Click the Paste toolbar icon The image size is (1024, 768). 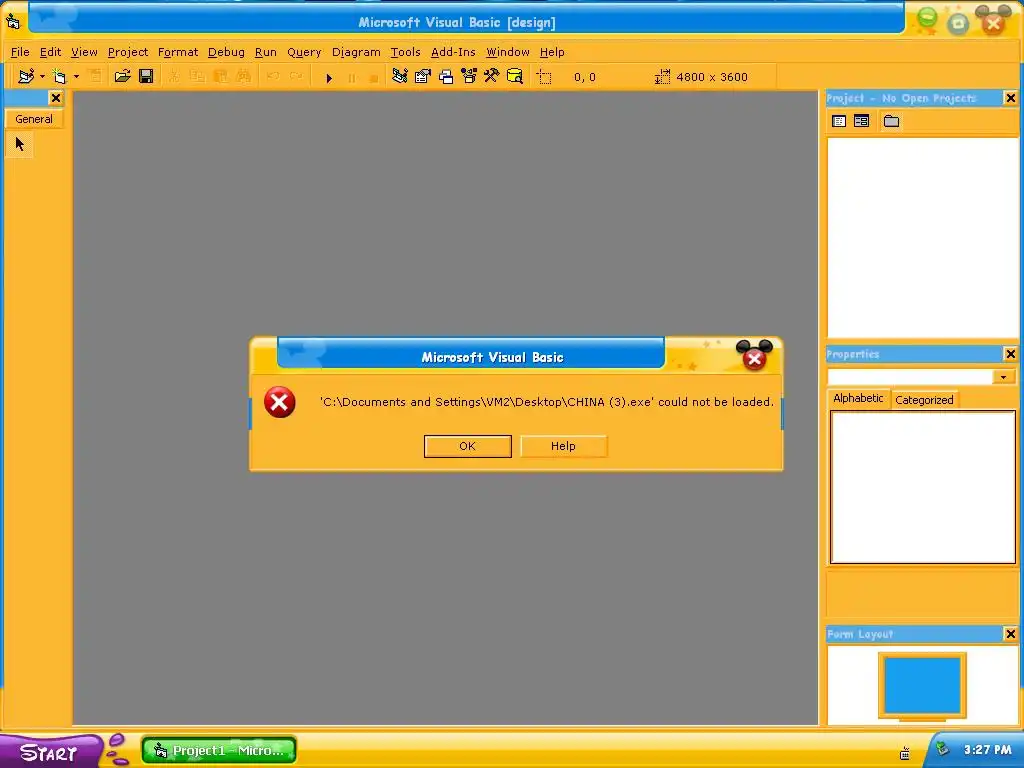221,76
